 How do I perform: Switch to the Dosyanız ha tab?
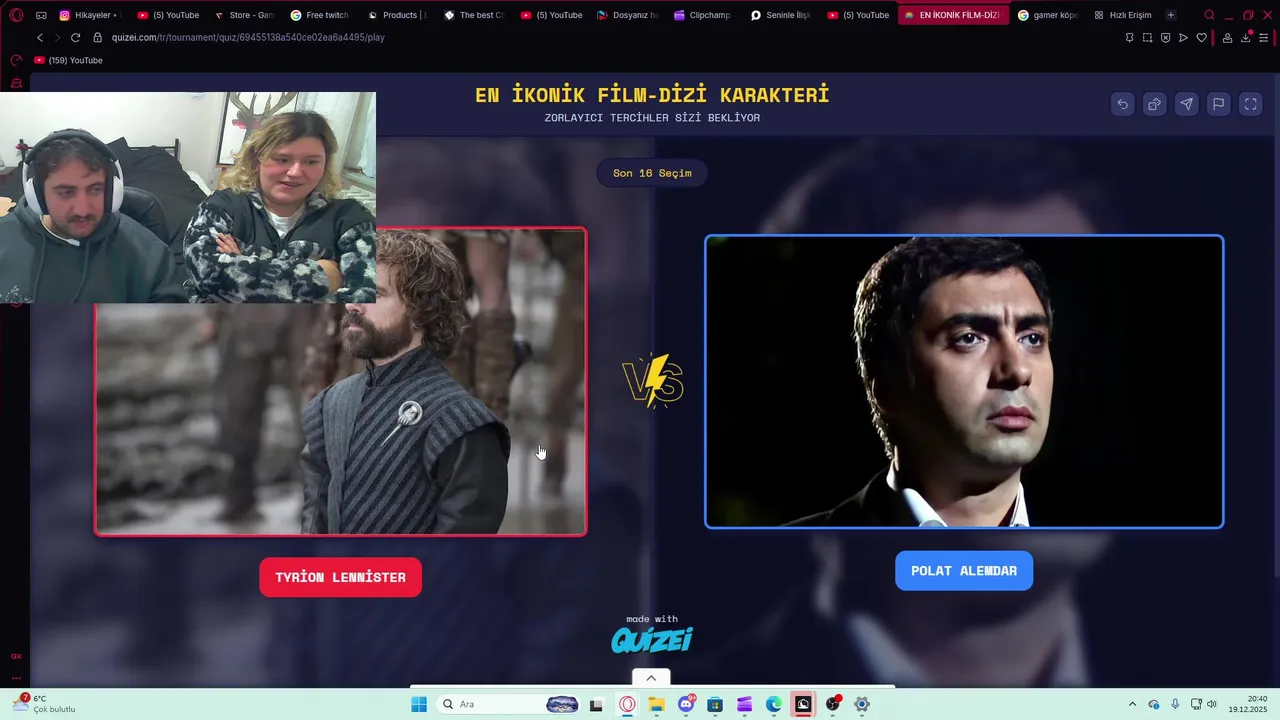(627, 15)
